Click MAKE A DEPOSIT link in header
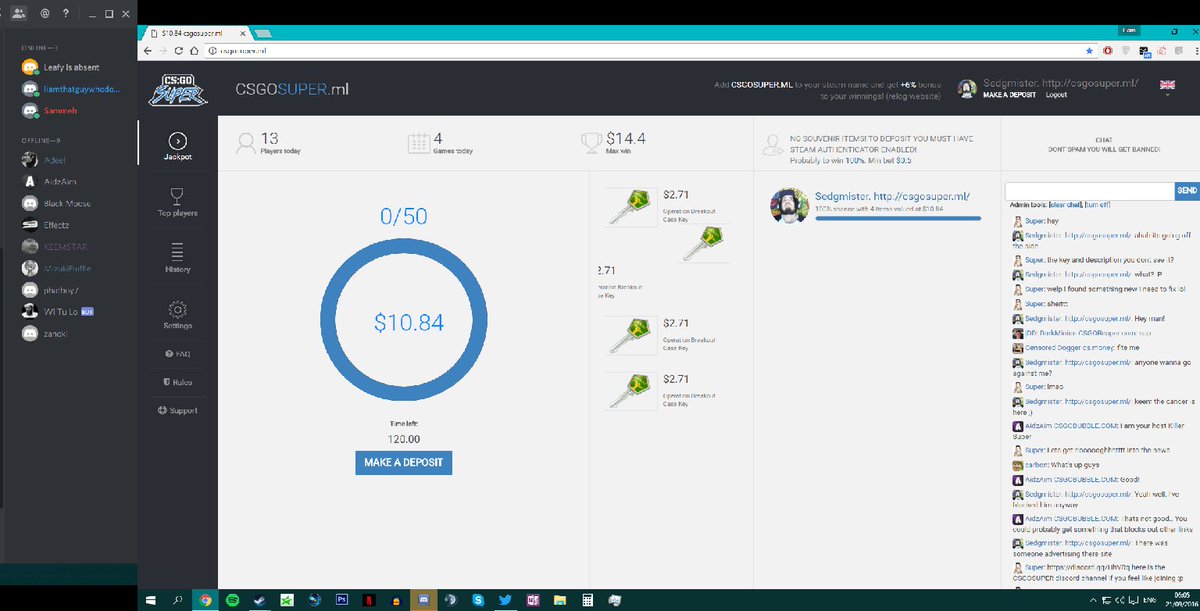This screenshot has width=1200, height=611. [x=1010, y=95]
